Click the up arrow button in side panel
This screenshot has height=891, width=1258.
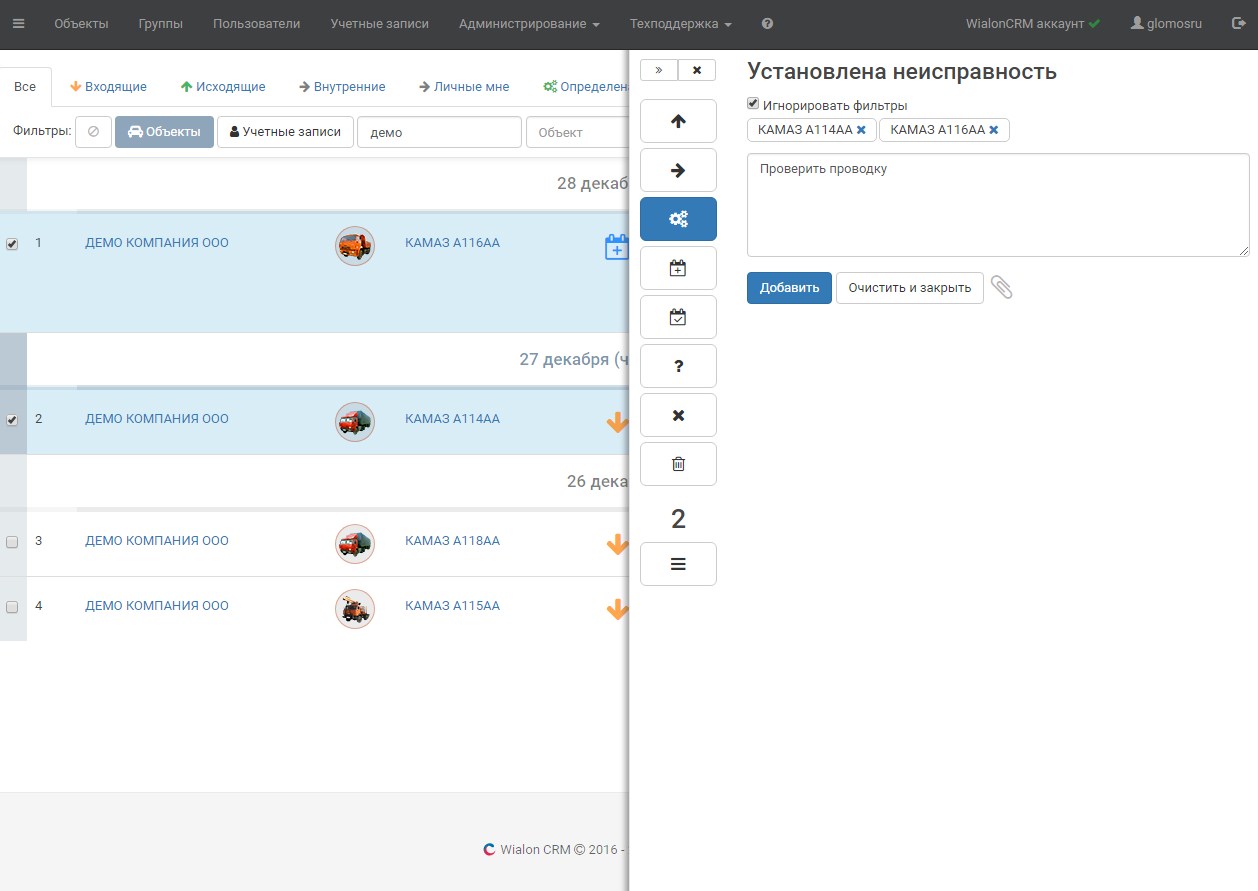(x=678, y=121)
